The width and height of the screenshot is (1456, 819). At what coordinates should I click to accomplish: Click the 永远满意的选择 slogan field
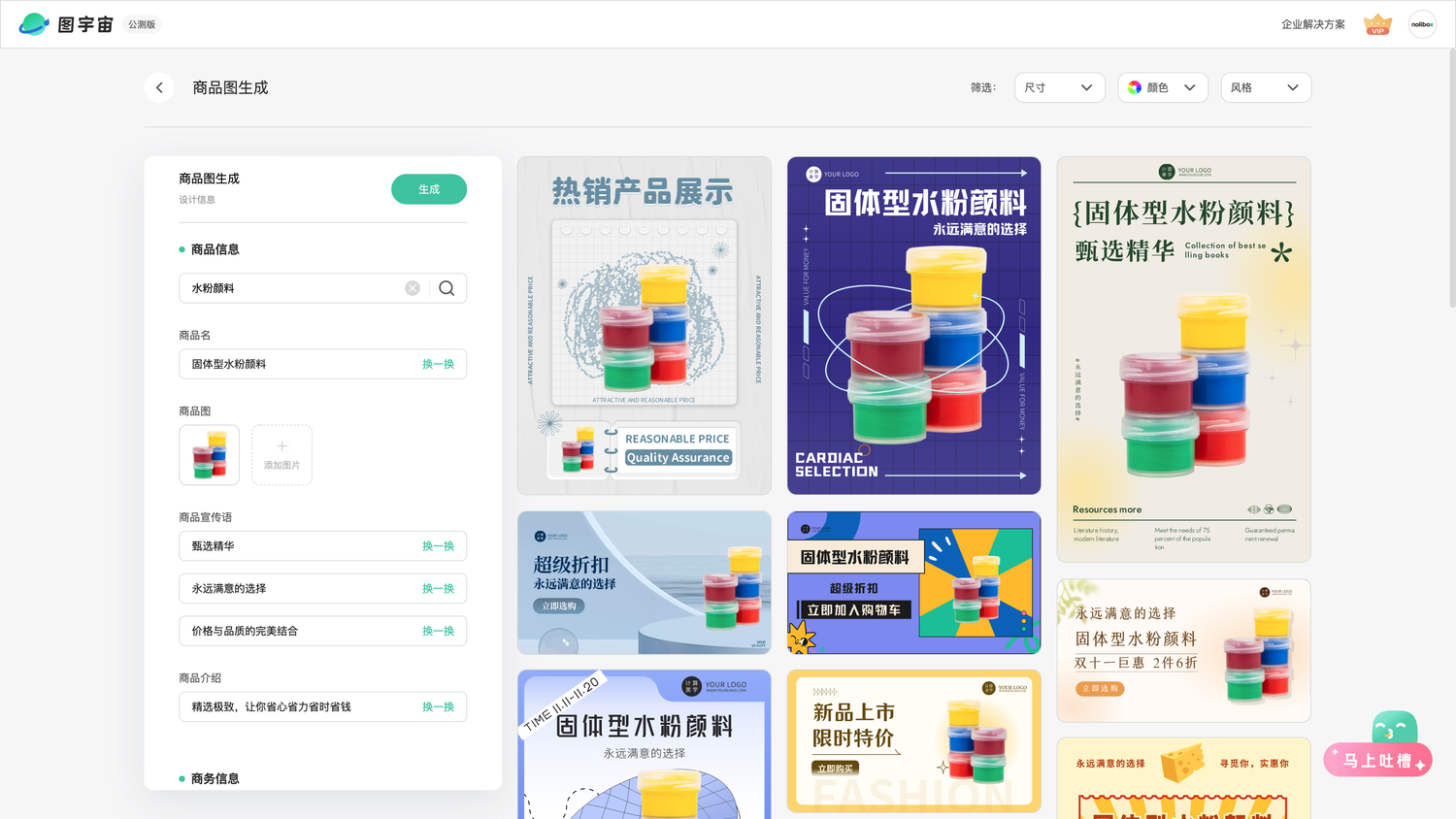(x=322, y=588)
